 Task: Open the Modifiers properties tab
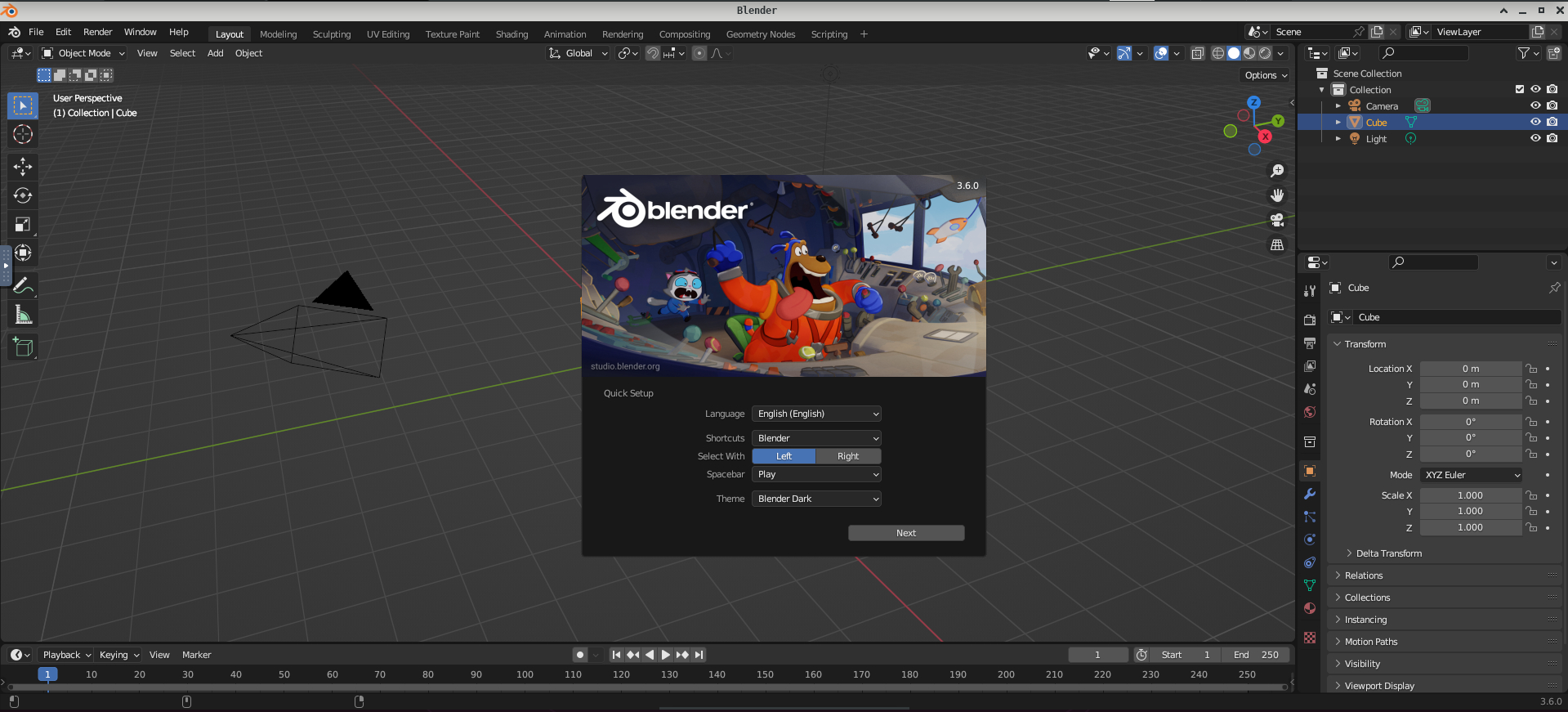[1310, 494]
